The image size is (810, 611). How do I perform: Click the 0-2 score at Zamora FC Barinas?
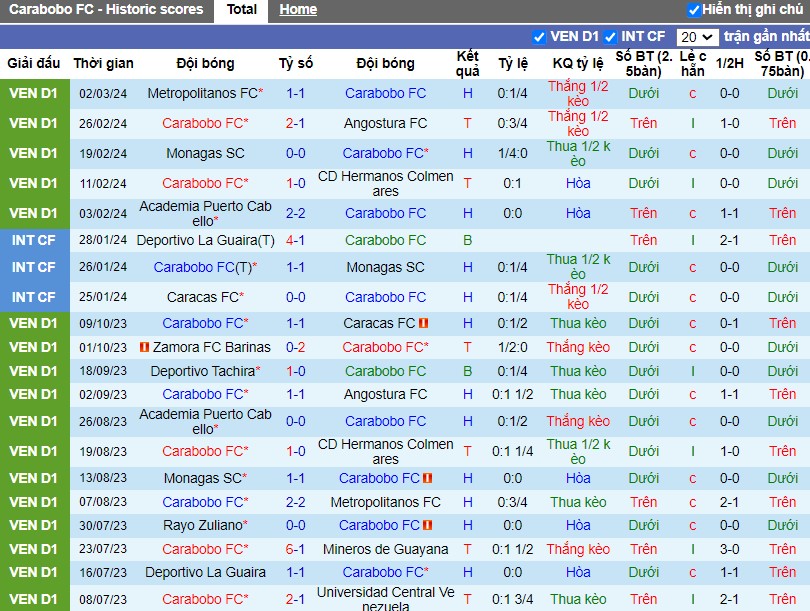tap(295, 347)
